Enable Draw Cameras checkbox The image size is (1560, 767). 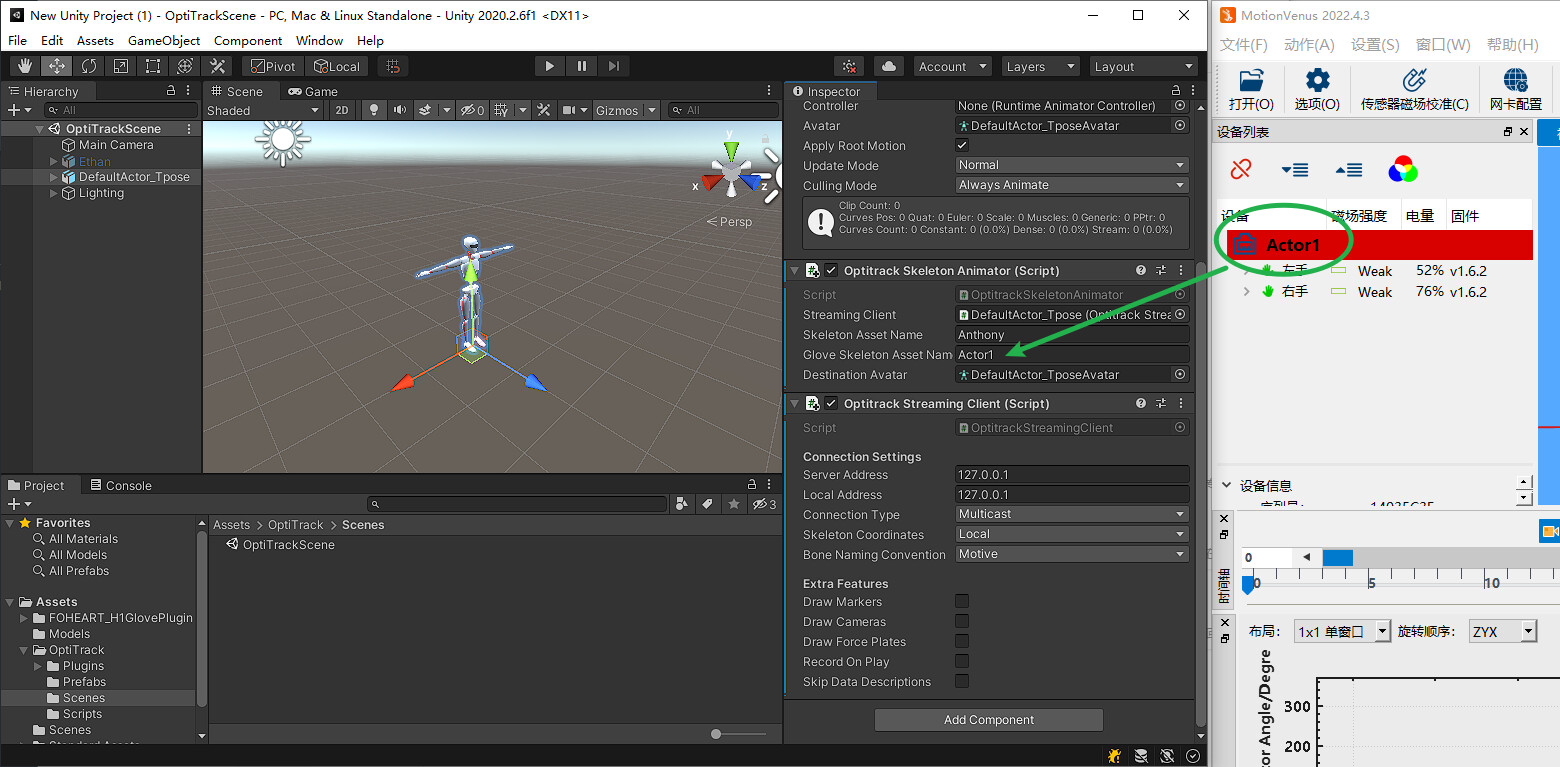tap(962, 621)
